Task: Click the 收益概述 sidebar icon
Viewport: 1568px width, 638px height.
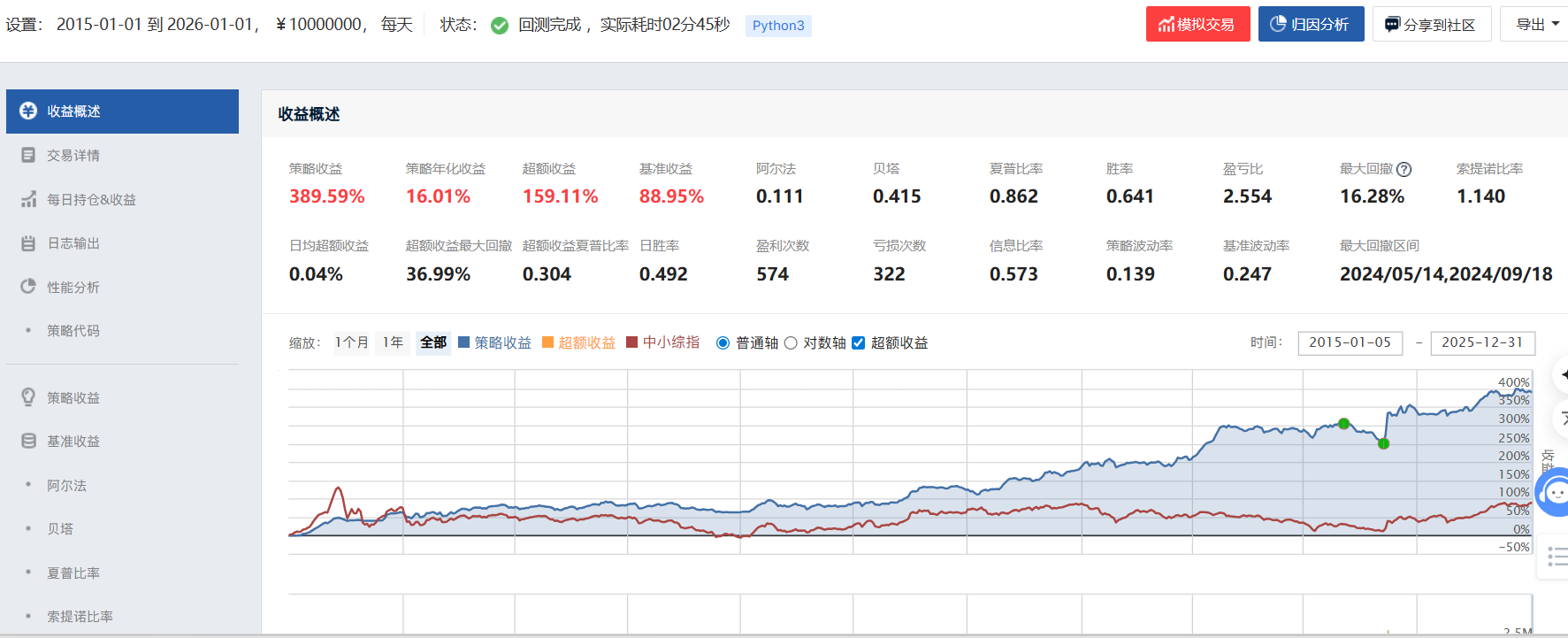Action: (x=28, y=111)
